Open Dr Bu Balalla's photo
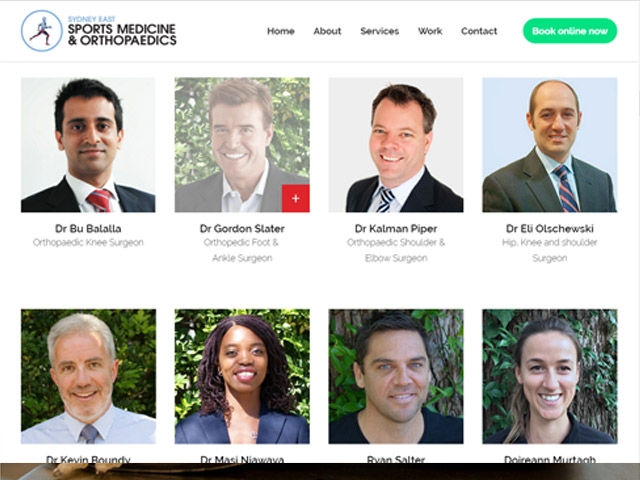640x480 pixels. [88, 145]
